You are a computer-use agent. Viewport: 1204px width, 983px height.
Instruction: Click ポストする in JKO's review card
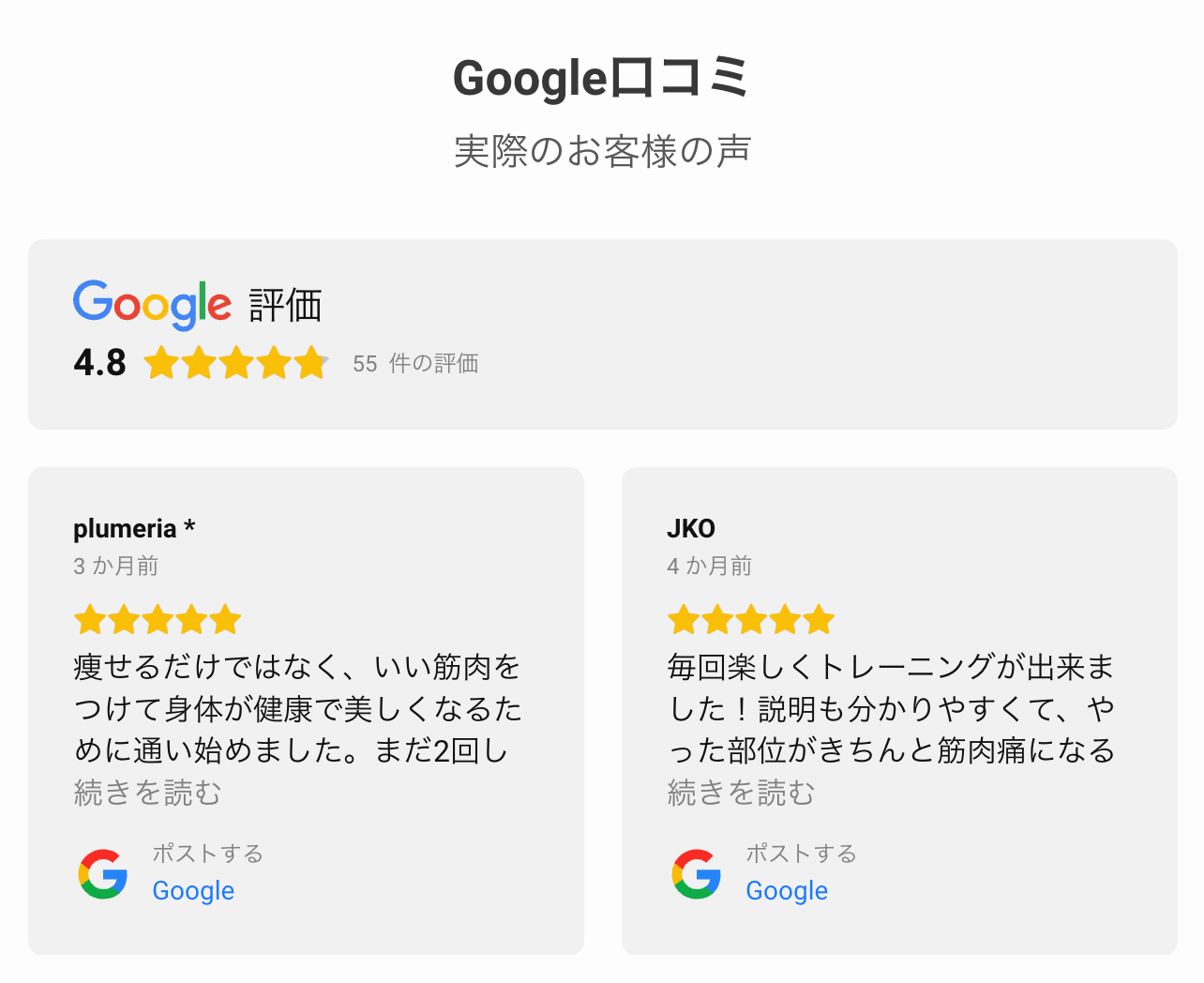[801, 854]
